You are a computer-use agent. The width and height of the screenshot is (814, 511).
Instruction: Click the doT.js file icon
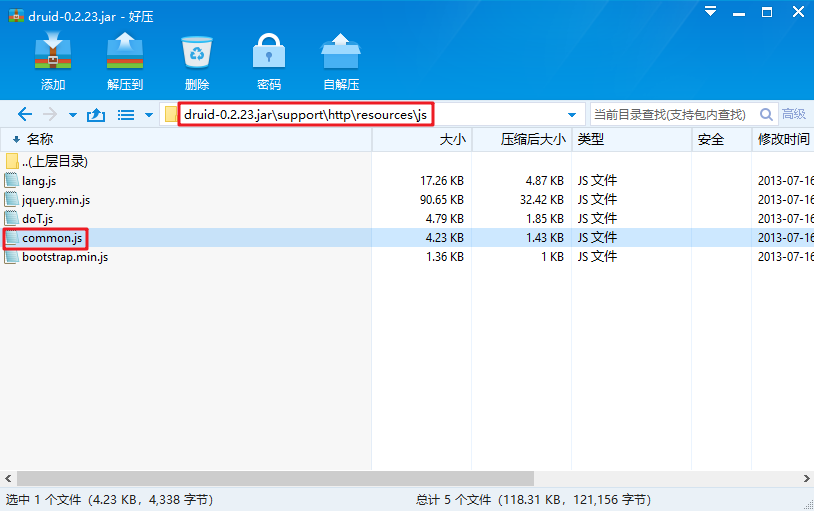pos(11,218)
